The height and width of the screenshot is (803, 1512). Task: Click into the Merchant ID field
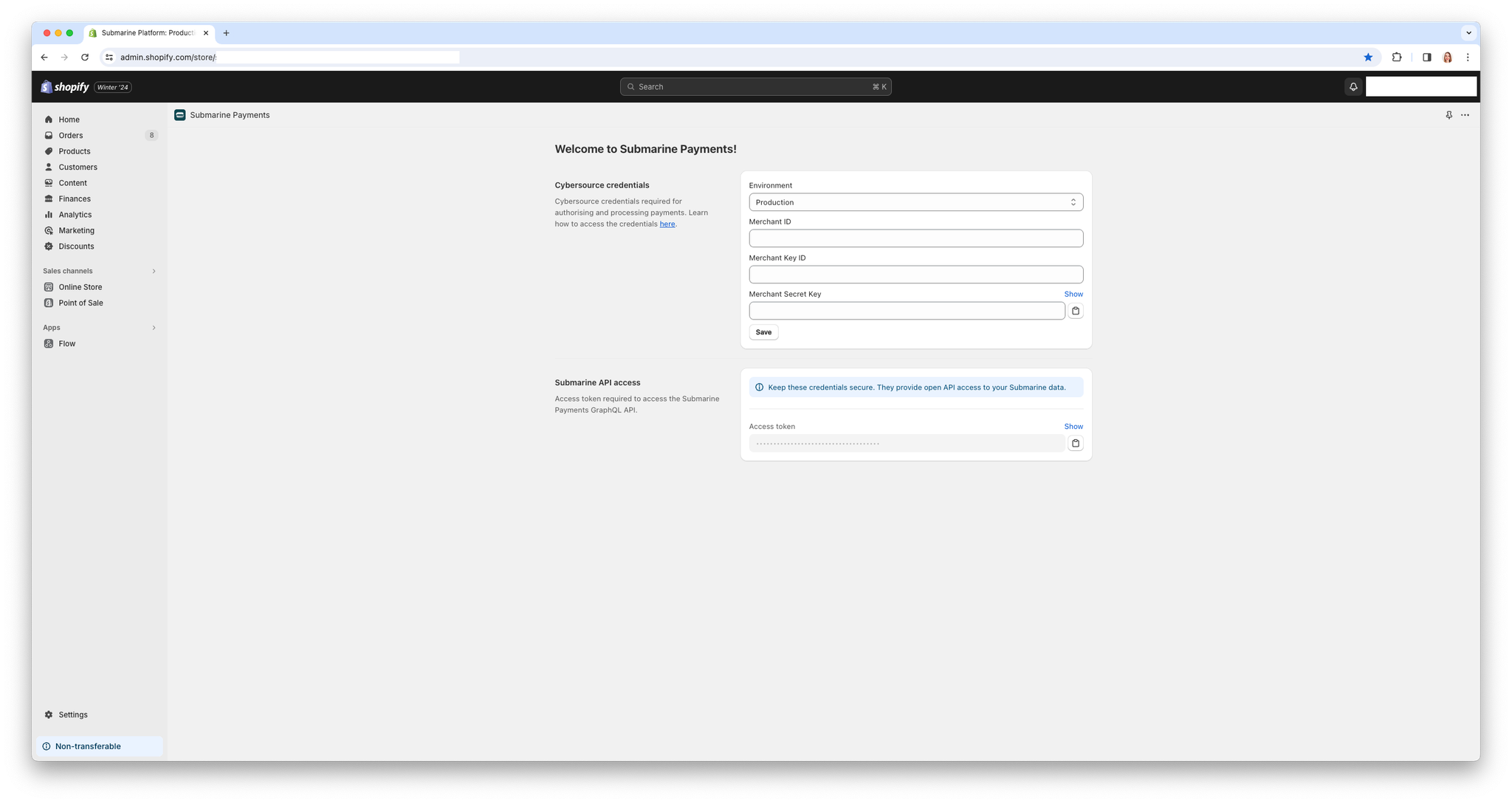tap(915, 238)
